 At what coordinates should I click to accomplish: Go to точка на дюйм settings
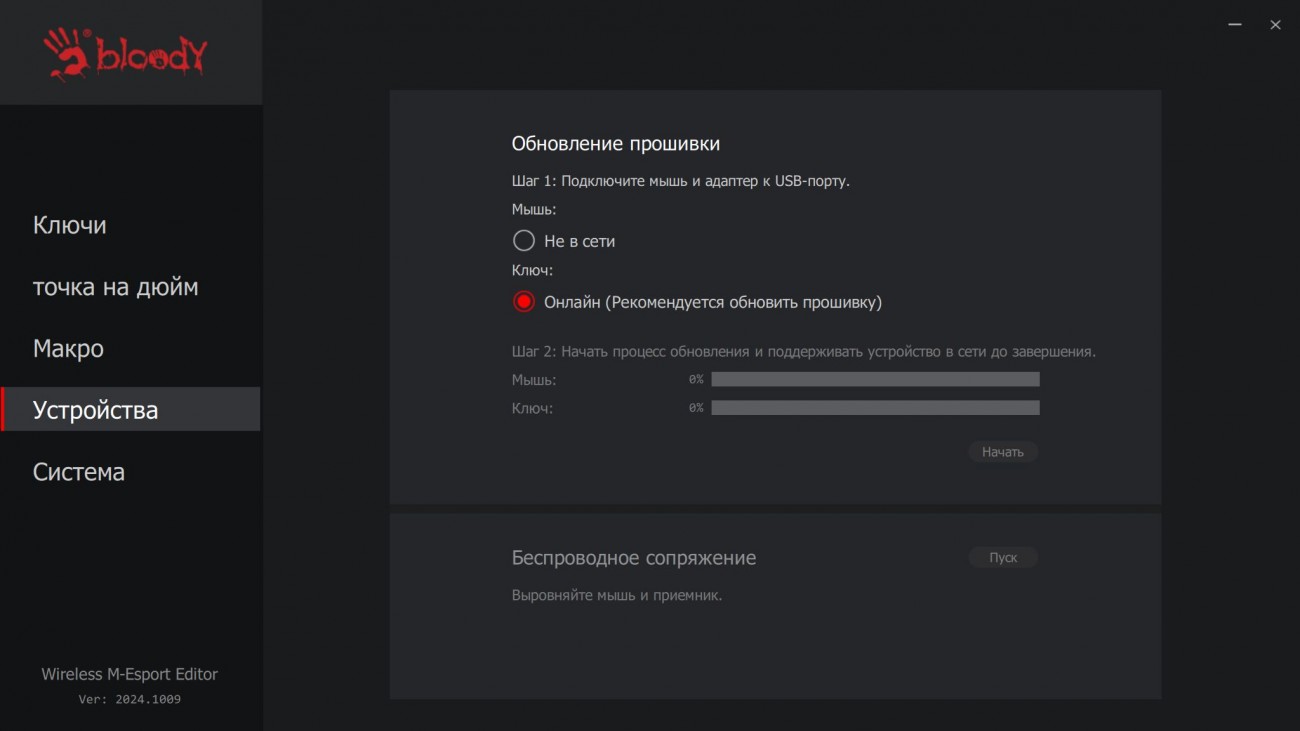point(115,287)
